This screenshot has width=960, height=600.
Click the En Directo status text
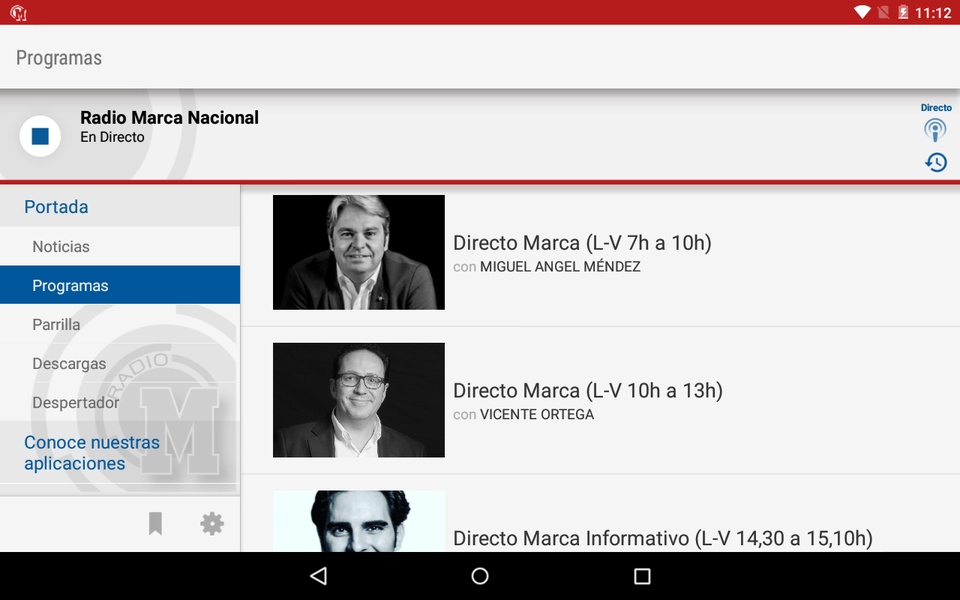point(113,137)
